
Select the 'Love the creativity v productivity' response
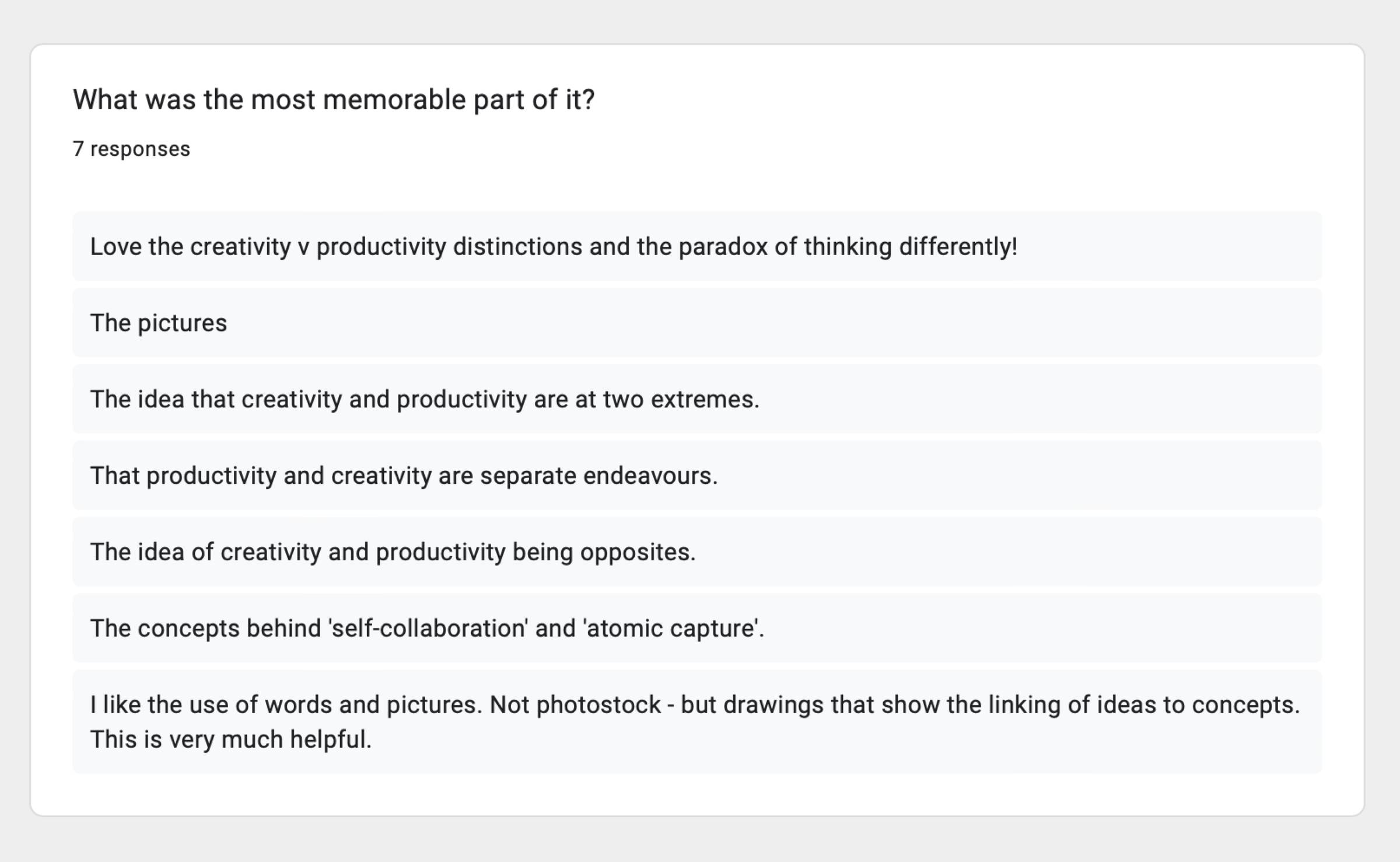pyautogui.click(x=697, y=246)
